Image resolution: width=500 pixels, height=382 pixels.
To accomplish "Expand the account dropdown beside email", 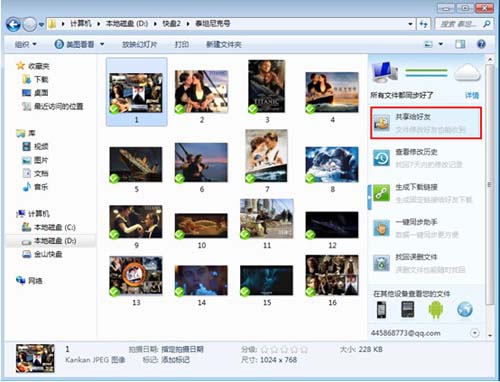I will point(475,333).
